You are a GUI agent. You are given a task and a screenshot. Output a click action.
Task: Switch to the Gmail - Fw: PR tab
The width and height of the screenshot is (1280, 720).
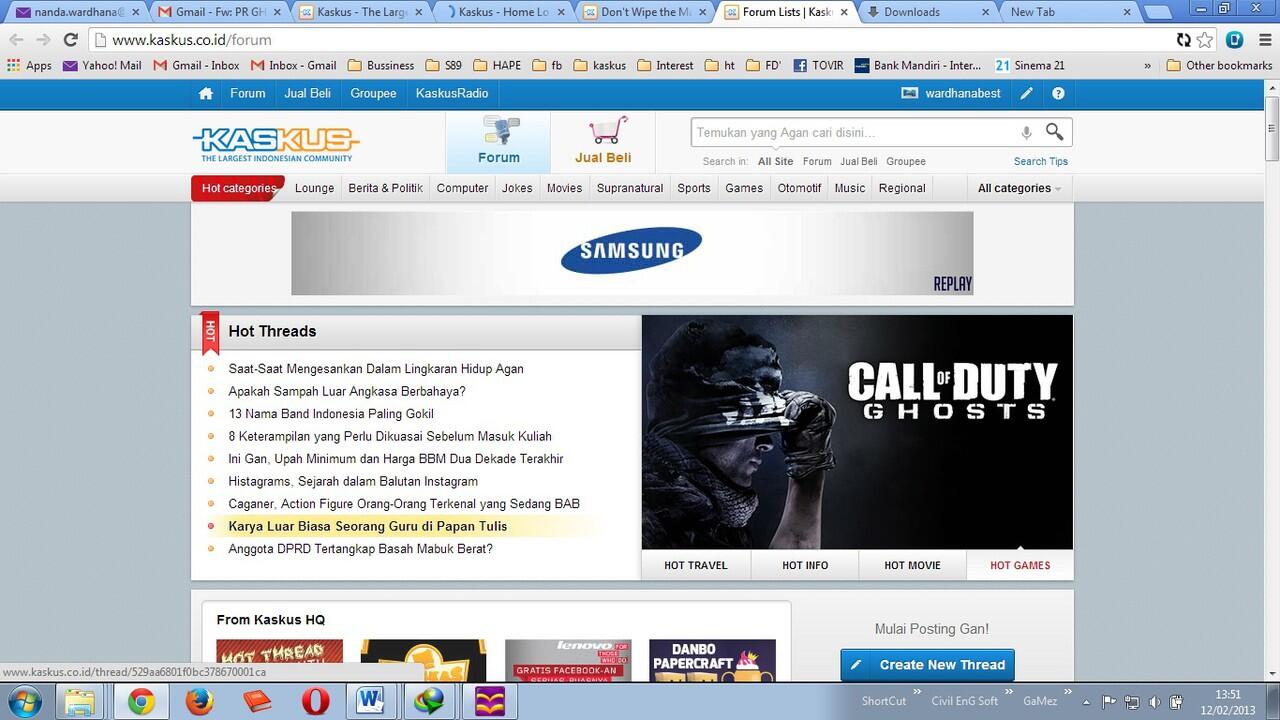222,12
